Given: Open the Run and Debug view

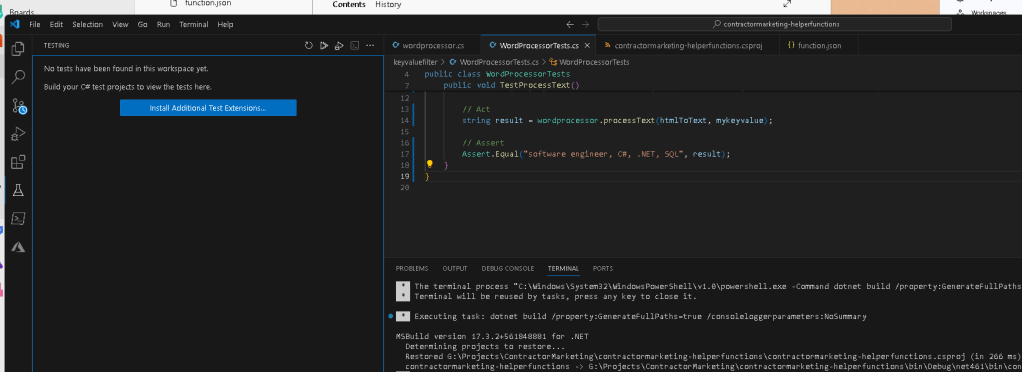Looking at the screenshot, I should tap(18, 134).
